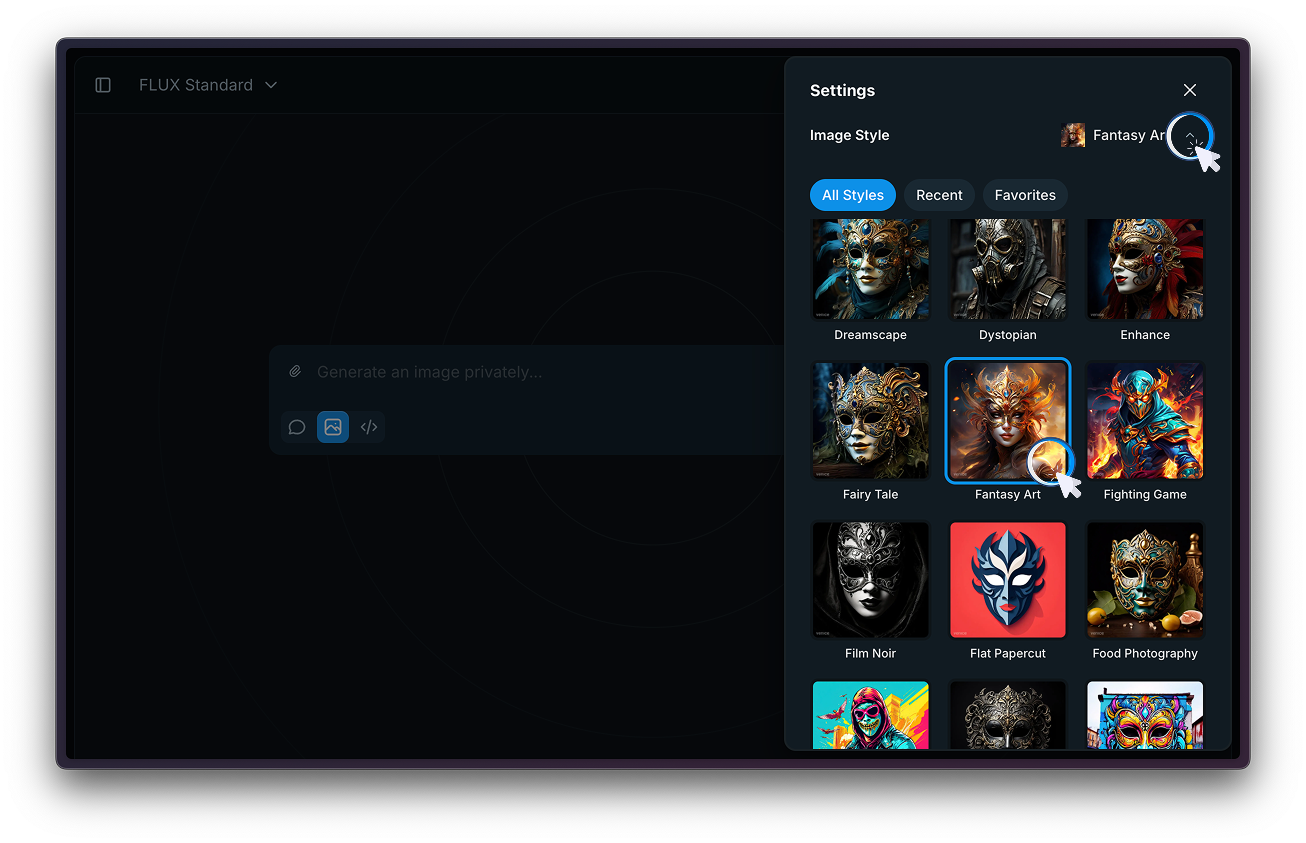The height and width of the screenshot is (843, 1306).
Task: Click the "Fighting Game" label text
Action: click(1145, 494)
